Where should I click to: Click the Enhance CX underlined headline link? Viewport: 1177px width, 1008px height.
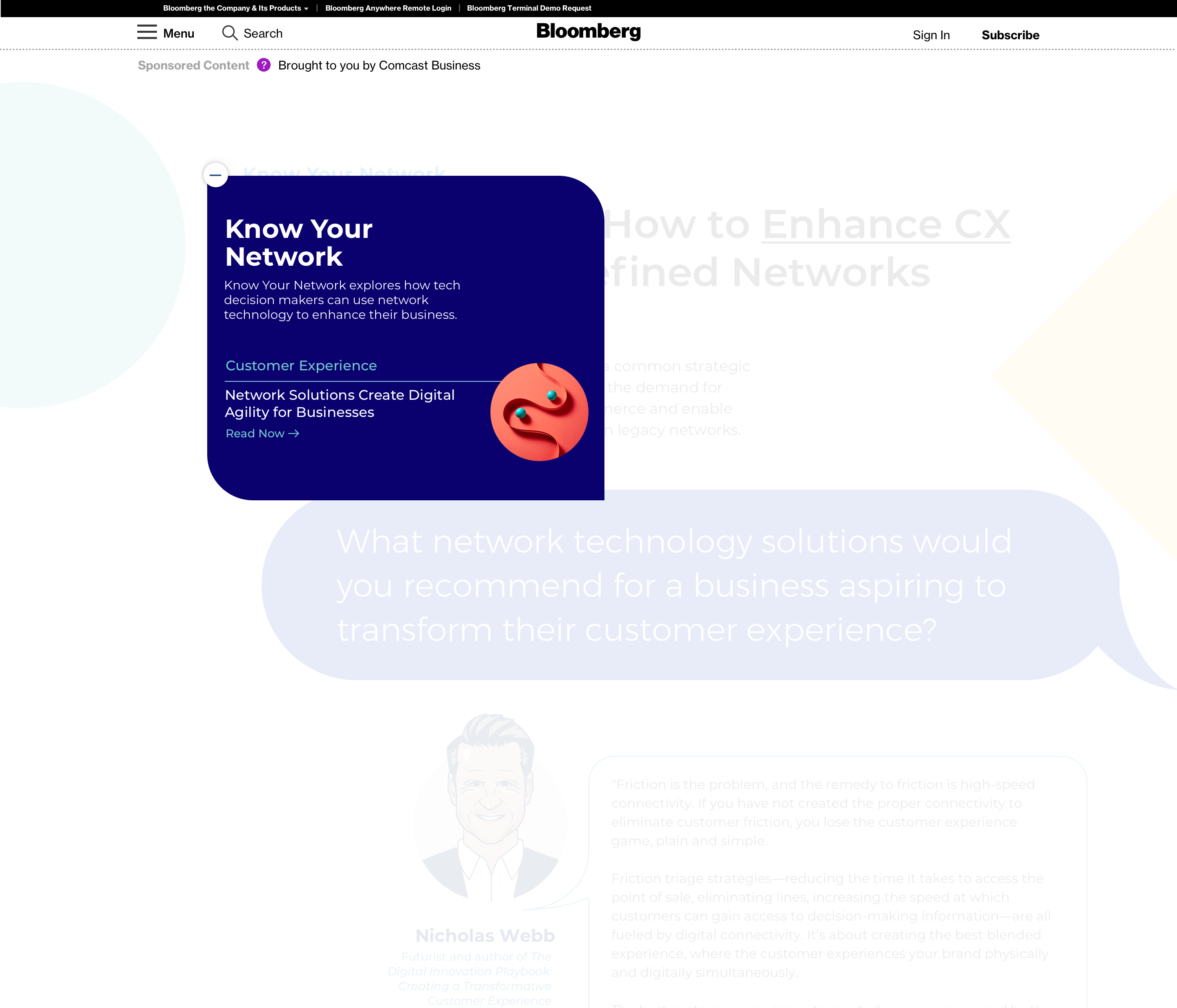tap(886, 224)
